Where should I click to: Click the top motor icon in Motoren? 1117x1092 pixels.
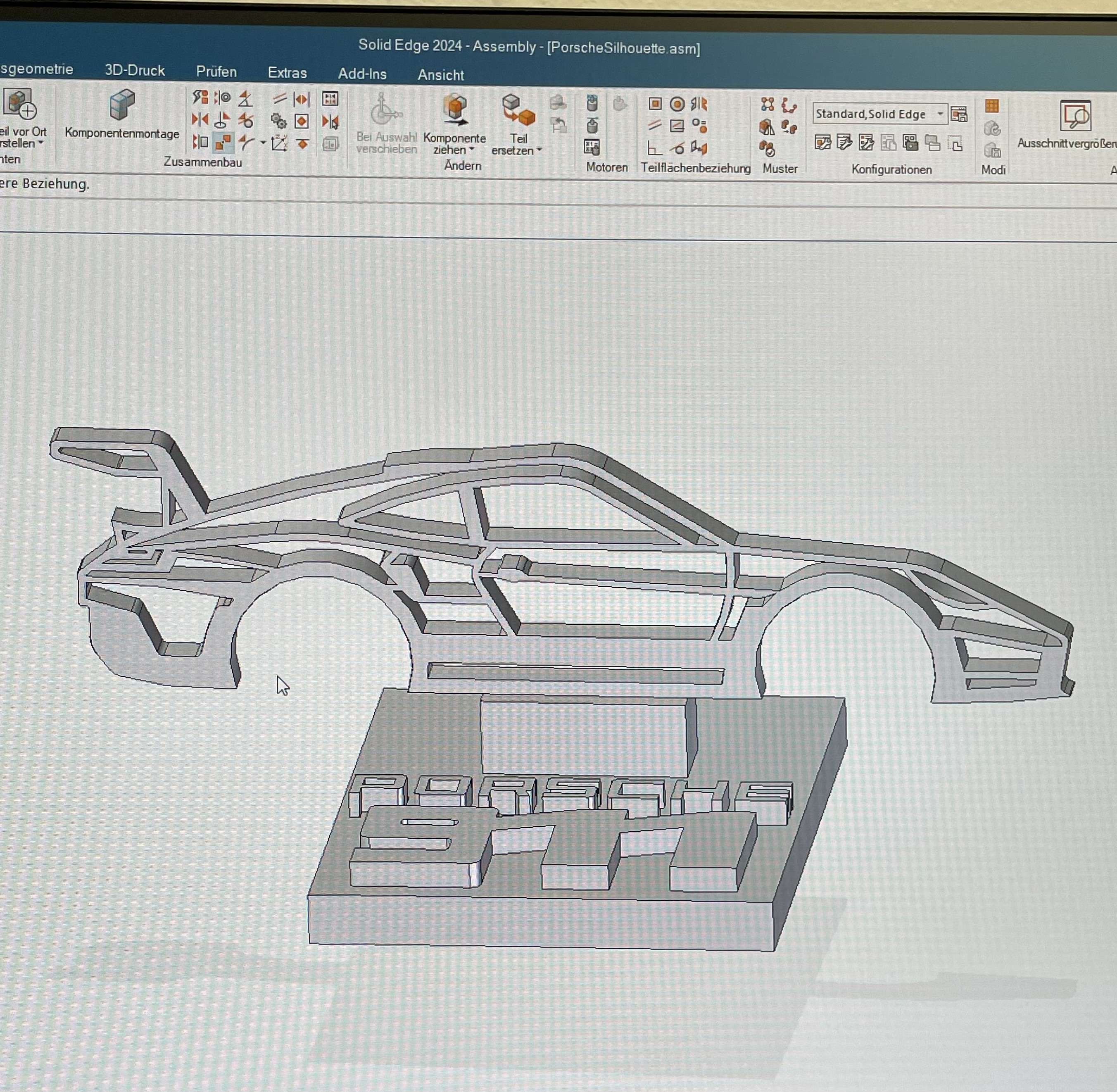[592, 103]
